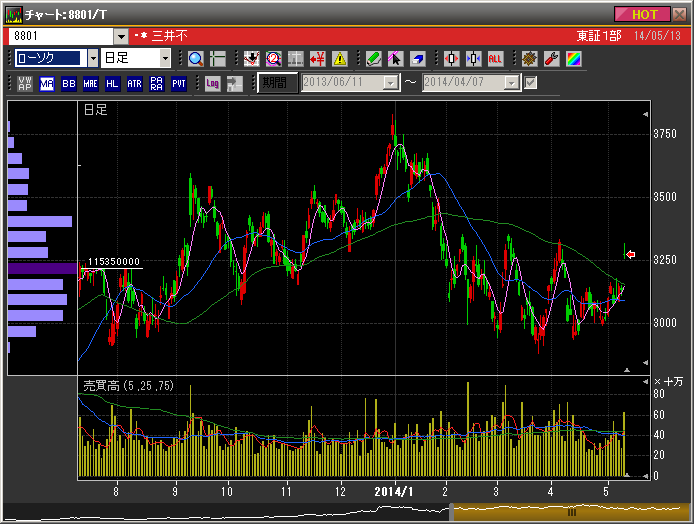Select the eraser tool in toolbar
The image size is (694, 524).
tap(418, 58)
